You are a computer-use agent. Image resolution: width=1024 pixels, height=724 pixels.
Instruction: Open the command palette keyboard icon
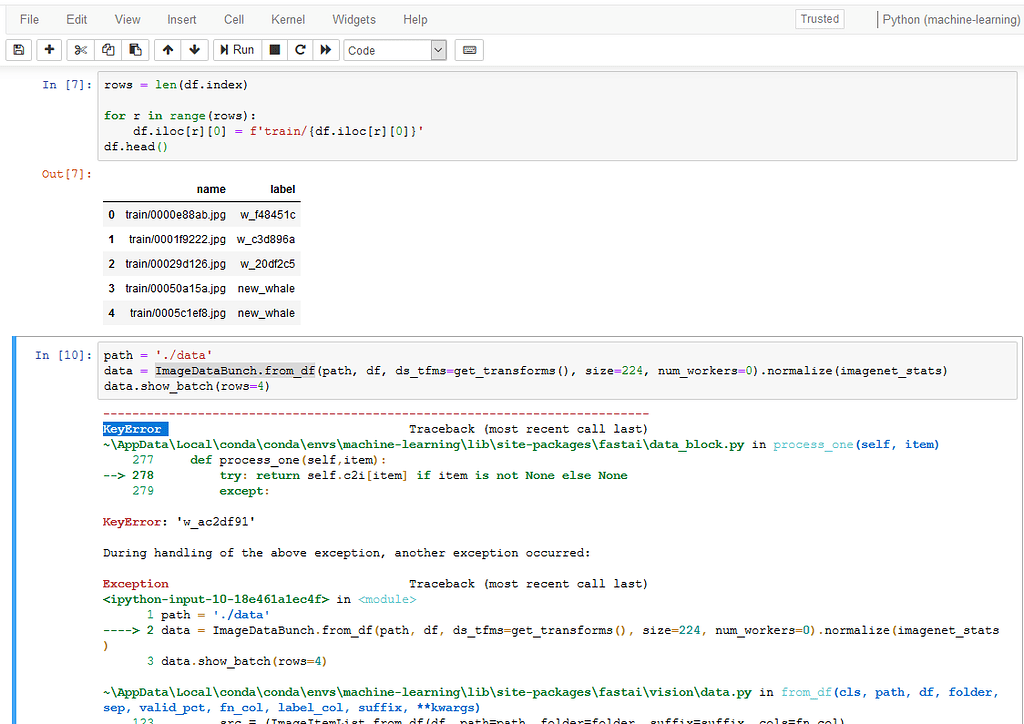pyautogui.click(x=469, y=50)
